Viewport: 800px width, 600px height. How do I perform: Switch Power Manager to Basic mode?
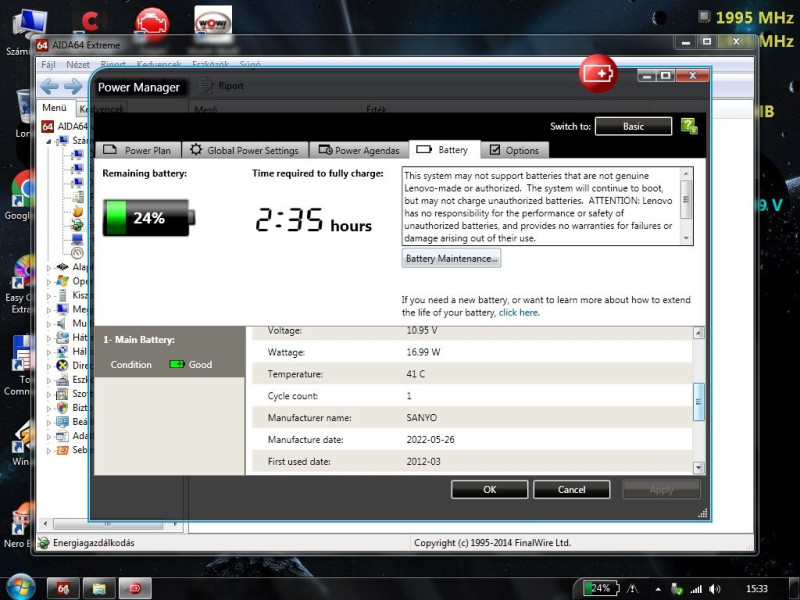pyautogui.click(x=633, y=126)
